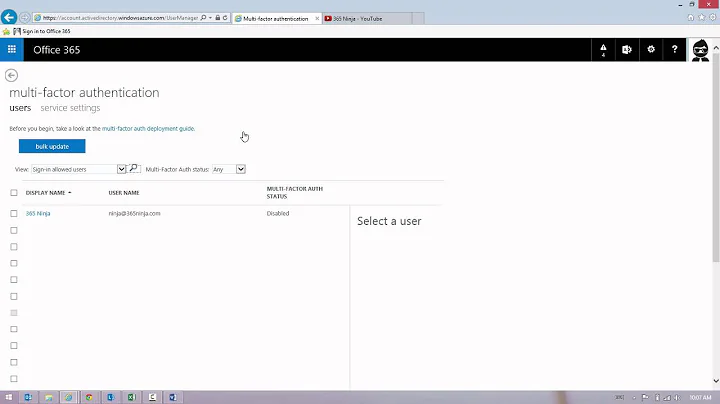Click the Office 365 title in header
Image resolution: width=720 pixels, height=404 pixels.
pos(56,50)
